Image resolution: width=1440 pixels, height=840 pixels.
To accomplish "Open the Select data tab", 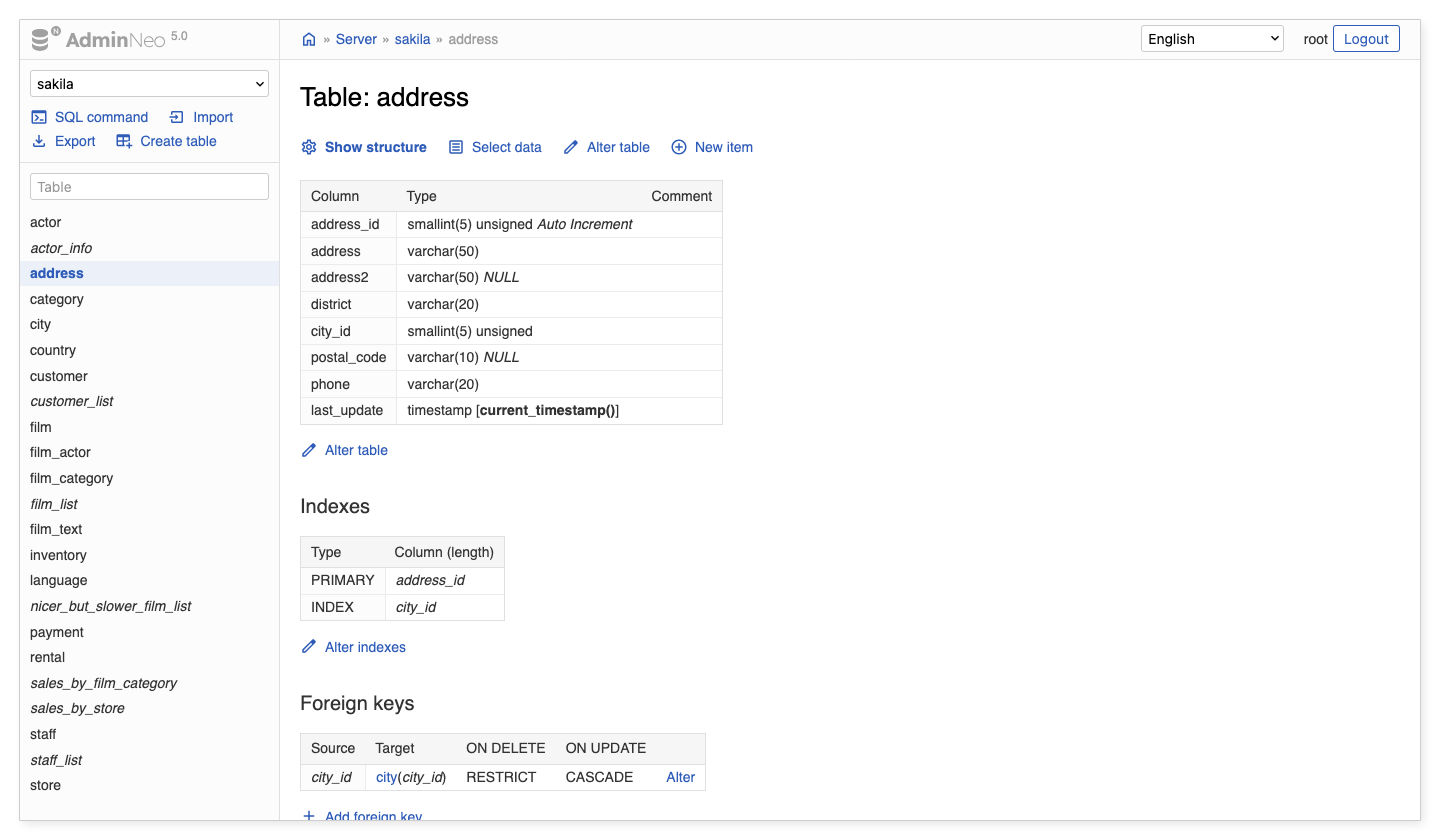I will tap(506, 147).
